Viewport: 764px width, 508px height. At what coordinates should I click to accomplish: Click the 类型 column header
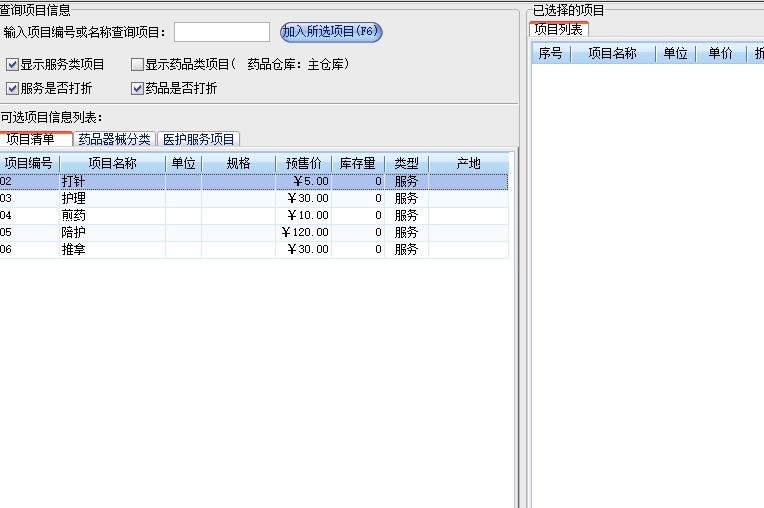point(406,163)
